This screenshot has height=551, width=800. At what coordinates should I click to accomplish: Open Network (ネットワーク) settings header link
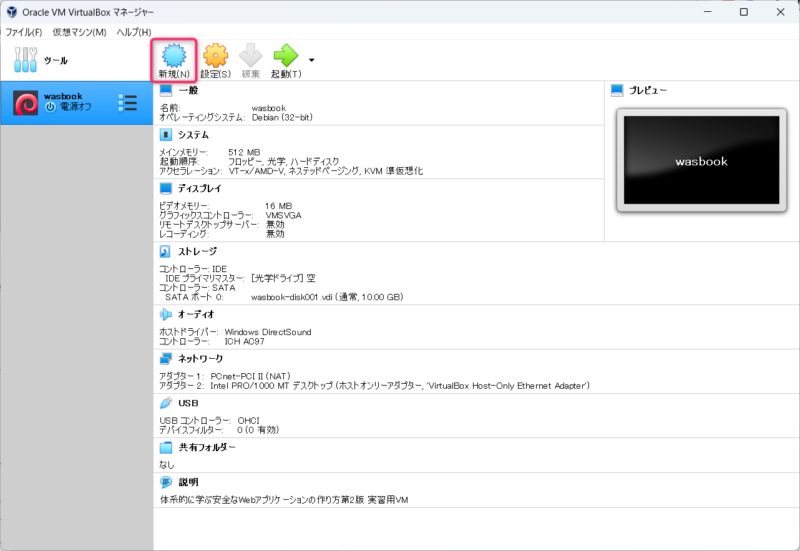pyautogui.click(x=201, y=359)
